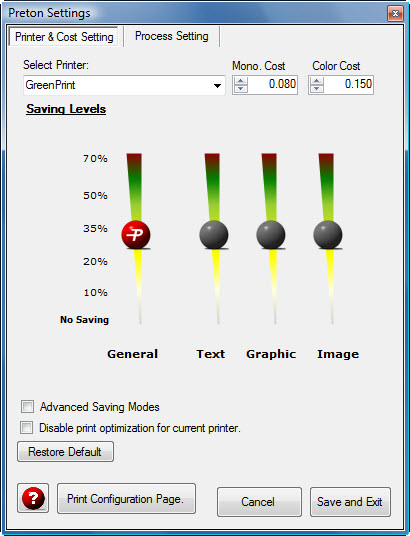Click the Cancel button
The image size is (410, 536).
pos(259,501)
